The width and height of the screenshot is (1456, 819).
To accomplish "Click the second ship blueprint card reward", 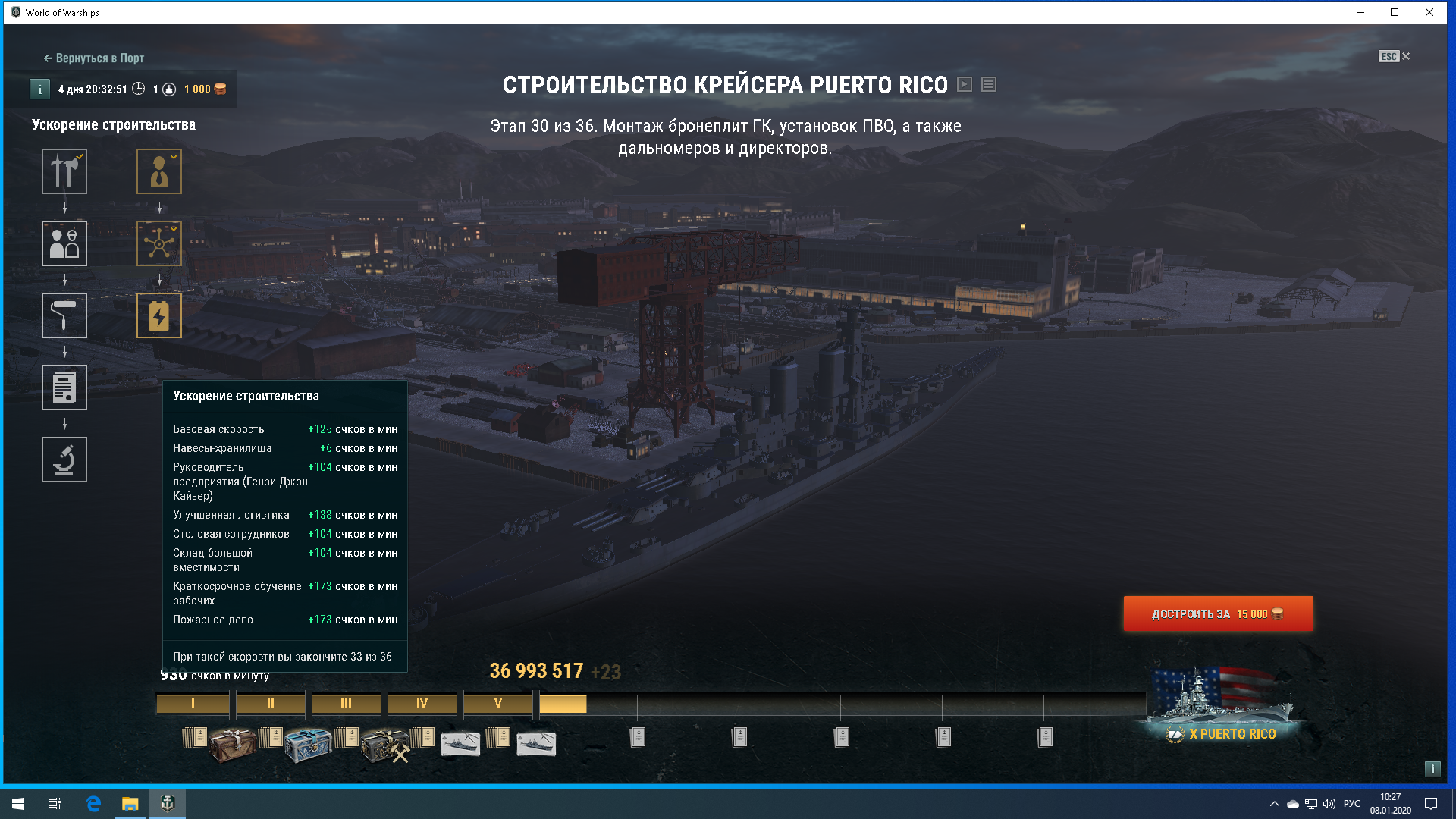I will tap(536, 744).
